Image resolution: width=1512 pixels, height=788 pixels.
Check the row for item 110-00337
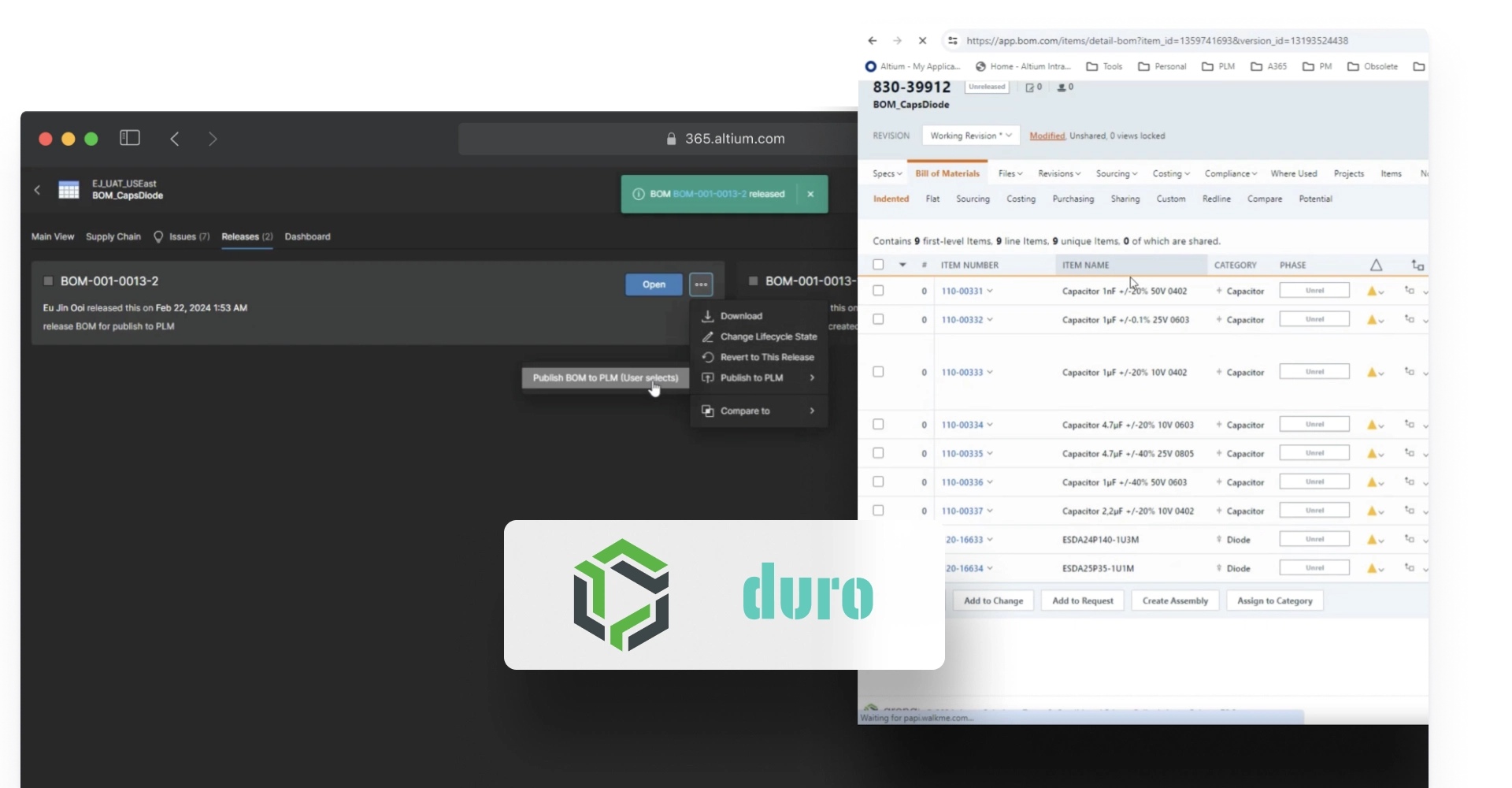(878, 511)
